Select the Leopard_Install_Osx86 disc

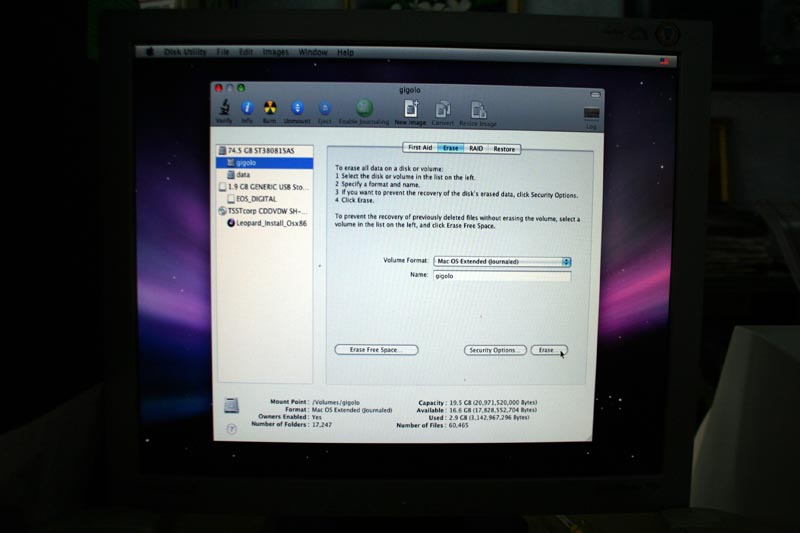[x=265, y=223]
